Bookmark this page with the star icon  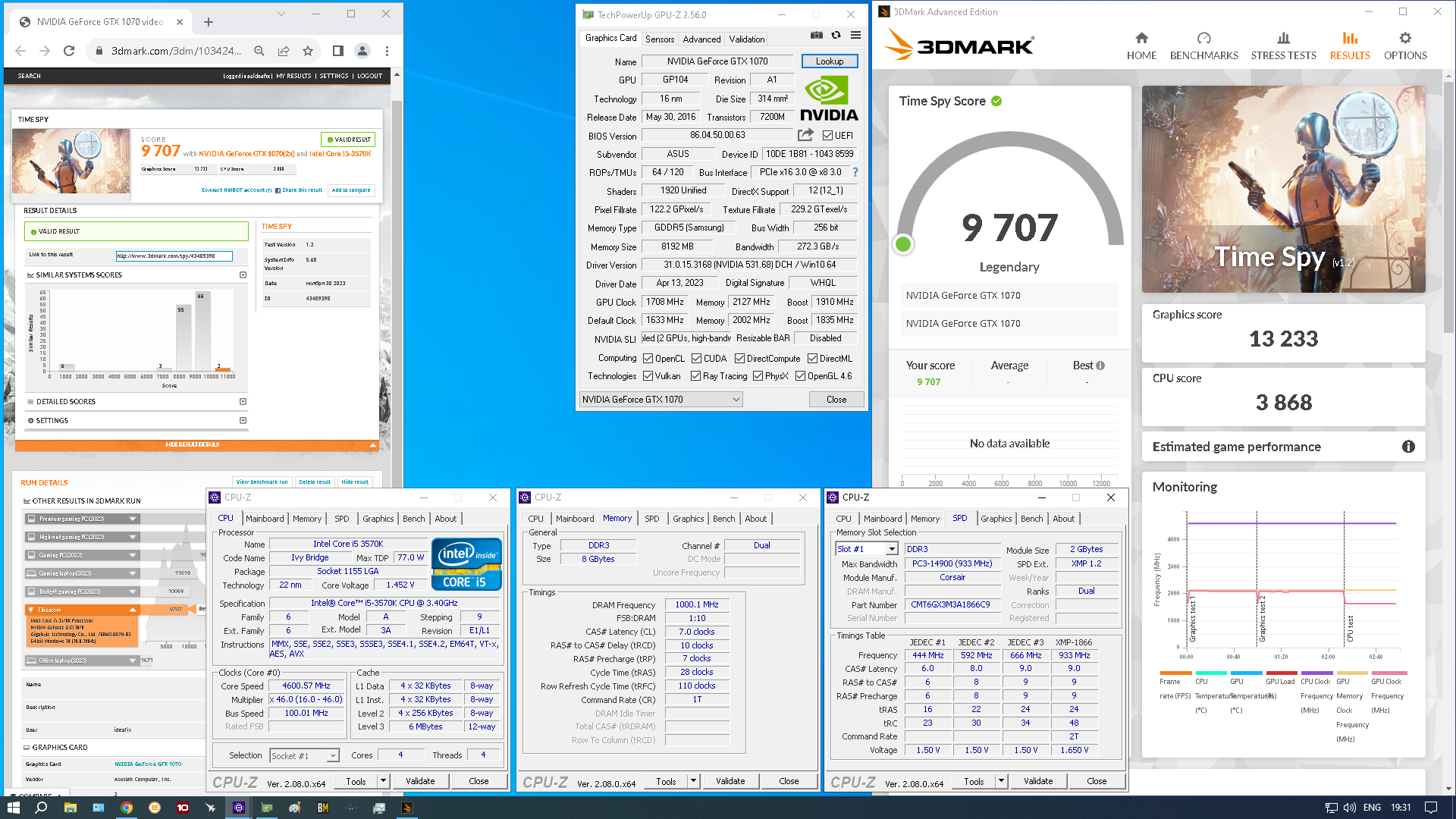[308, 51]
